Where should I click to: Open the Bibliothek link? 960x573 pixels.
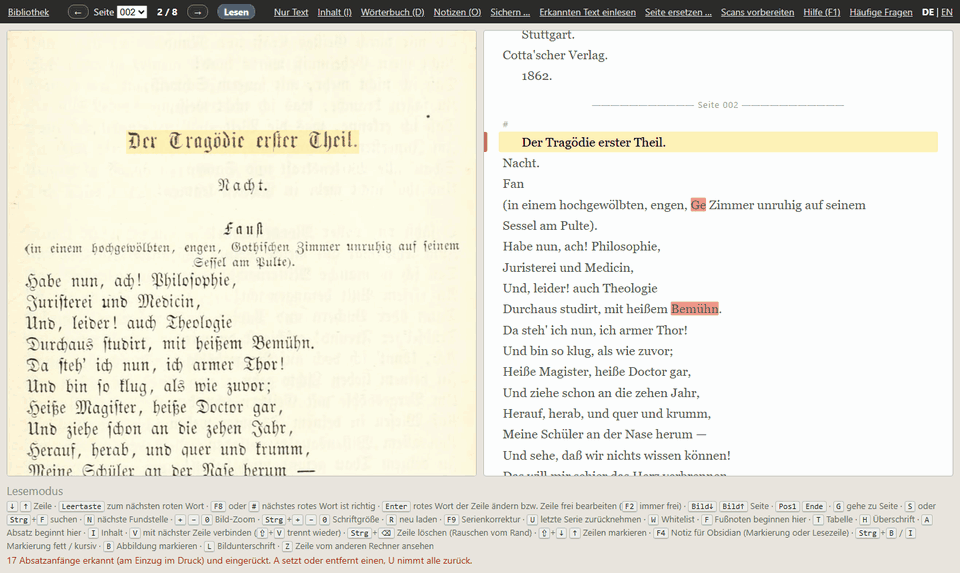pos(28,12)
